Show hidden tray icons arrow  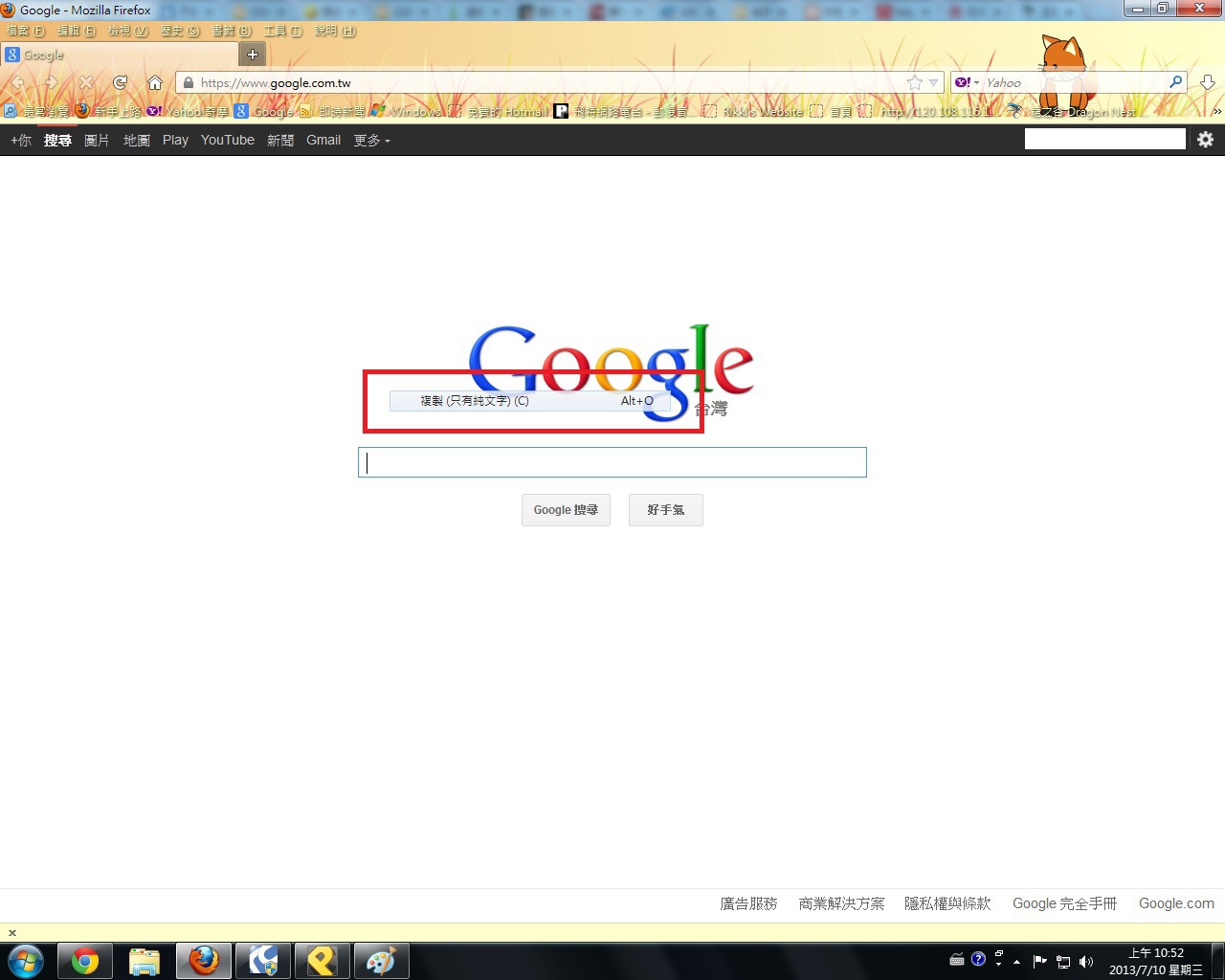point(1016,962)
